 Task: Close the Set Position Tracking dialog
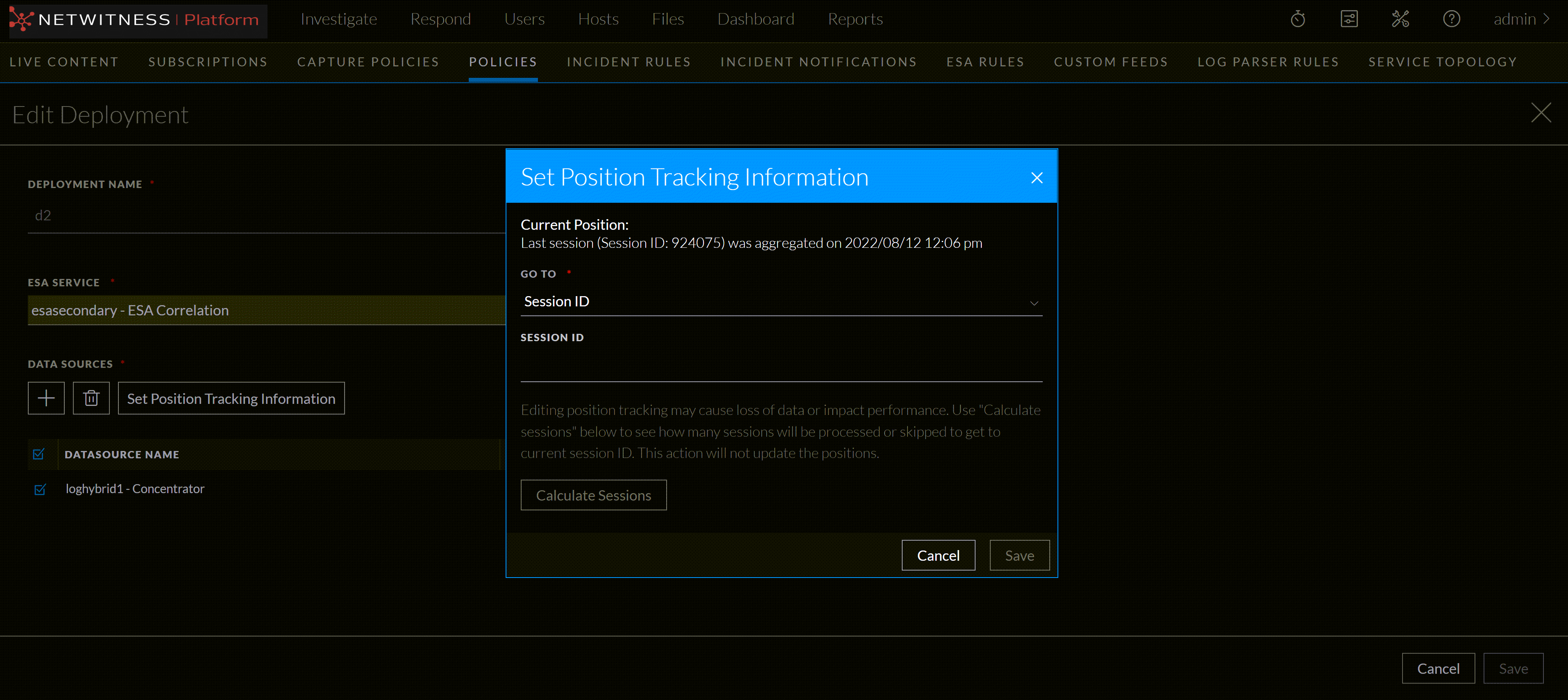1037,178
